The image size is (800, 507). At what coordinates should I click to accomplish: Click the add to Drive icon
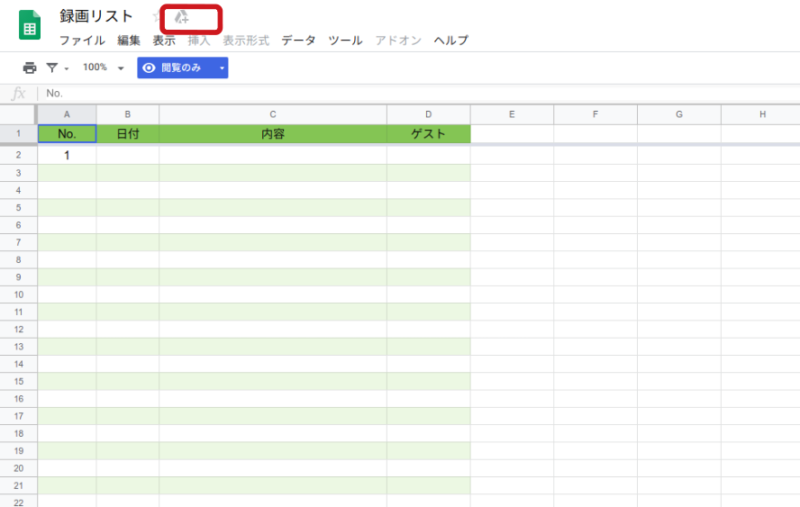[x=182, y=17]
